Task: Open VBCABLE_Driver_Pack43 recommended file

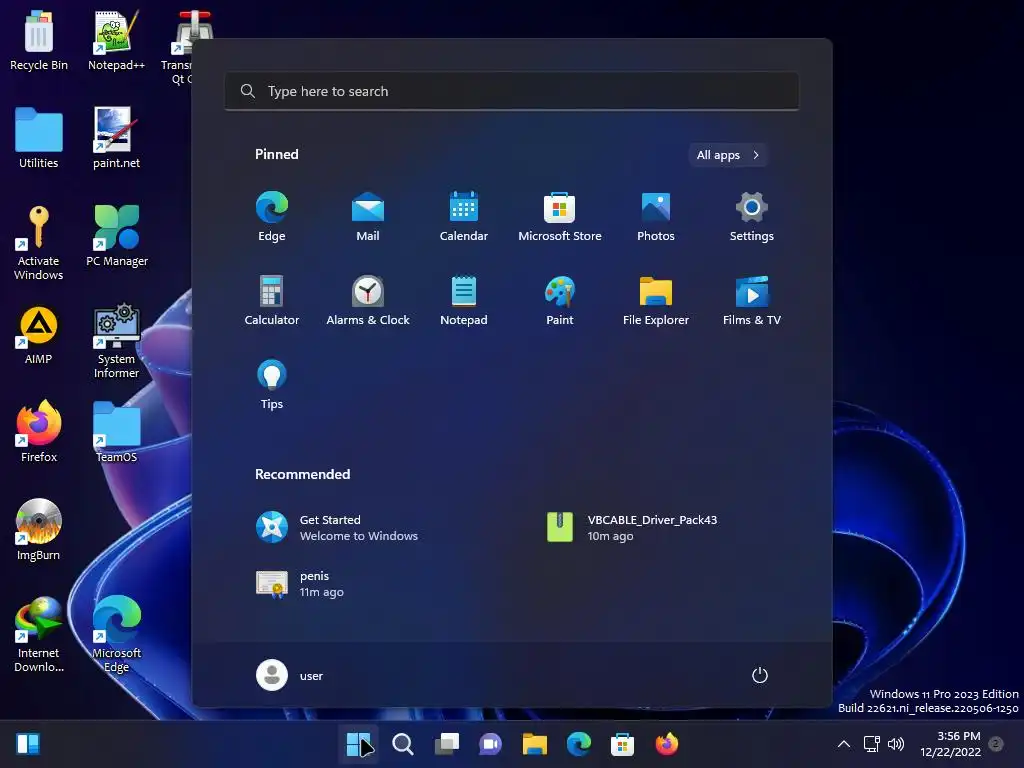Action: click(632, 528)
